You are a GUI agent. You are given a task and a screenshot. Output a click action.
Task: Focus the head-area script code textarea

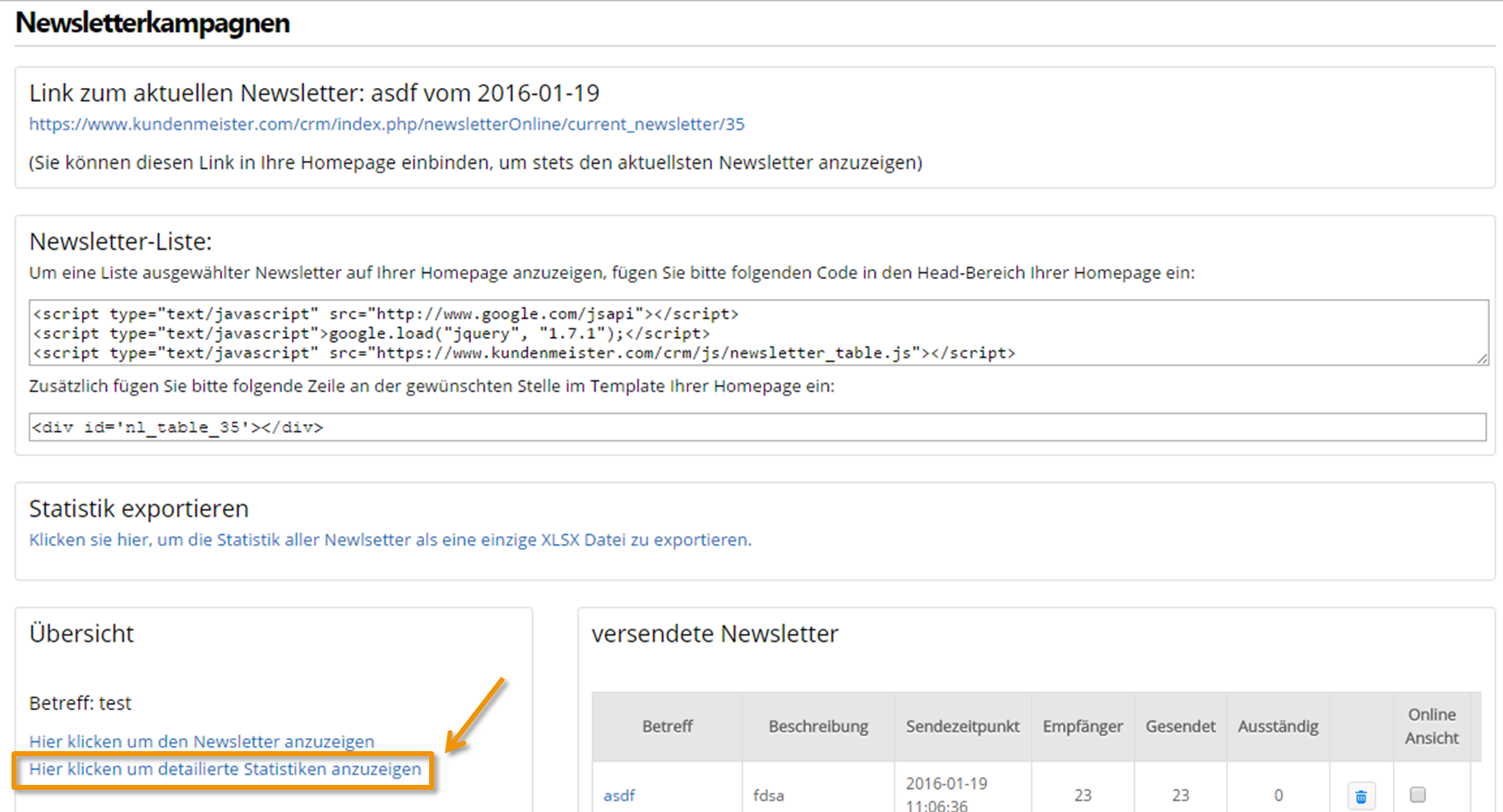(758, 333)
